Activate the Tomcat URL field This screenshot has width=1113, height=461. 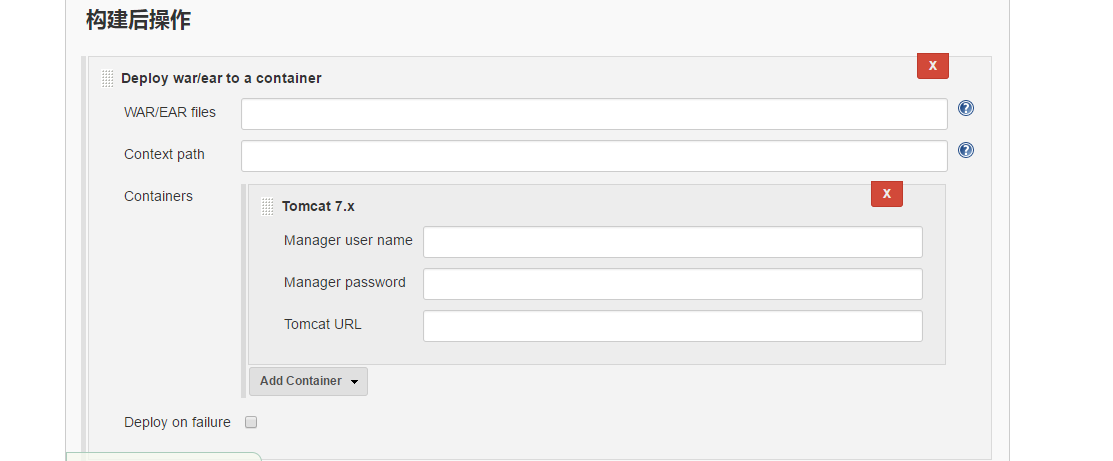point(673,325)
